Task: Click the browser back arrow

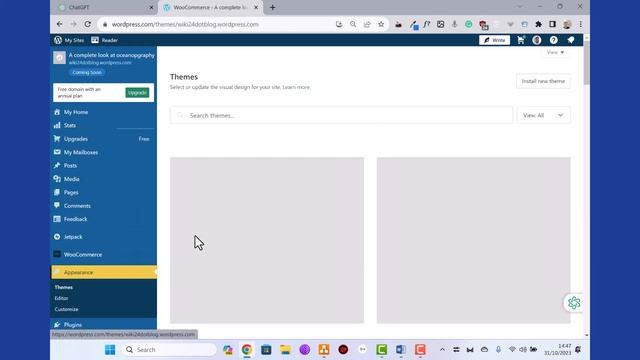Action: [60, 24]
